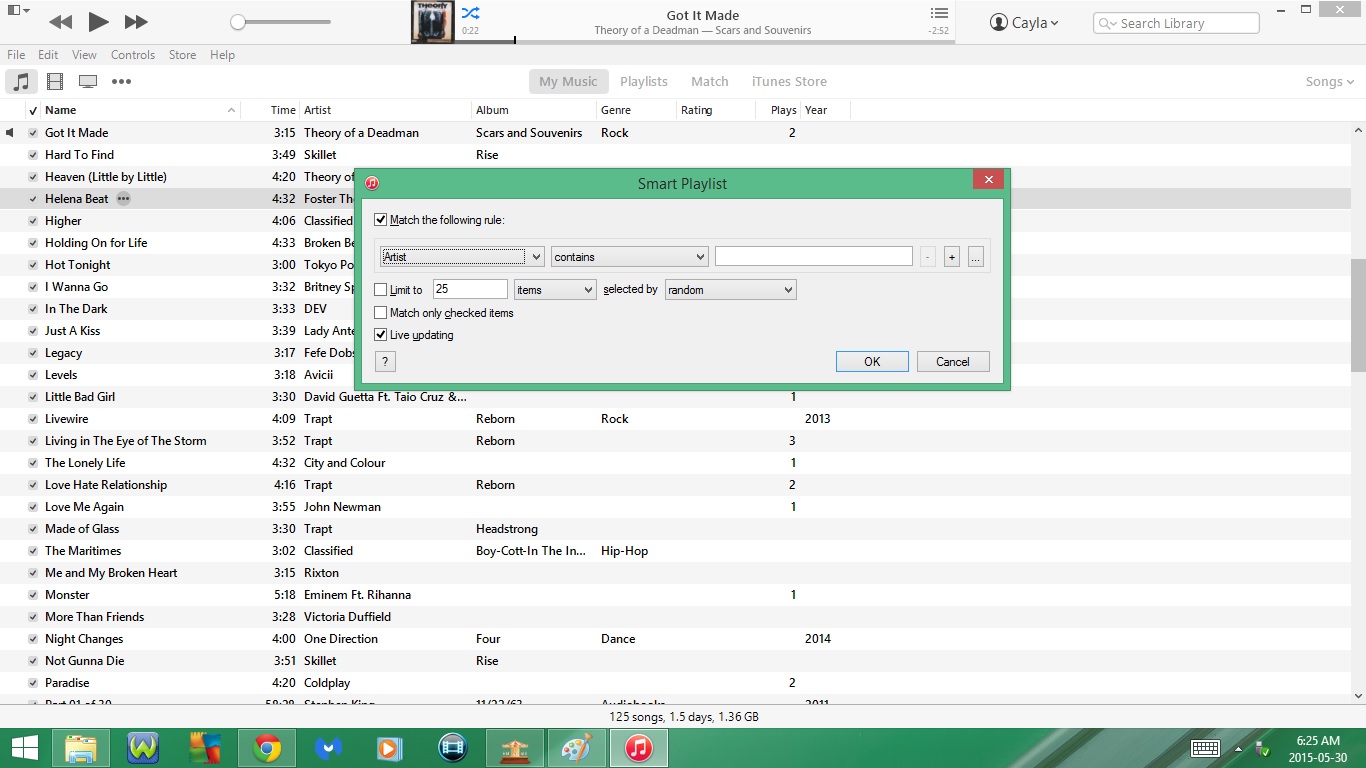The image size is (1366, 768).
Task: Click the song playback progress bar
Action: (x=705, y=42)
